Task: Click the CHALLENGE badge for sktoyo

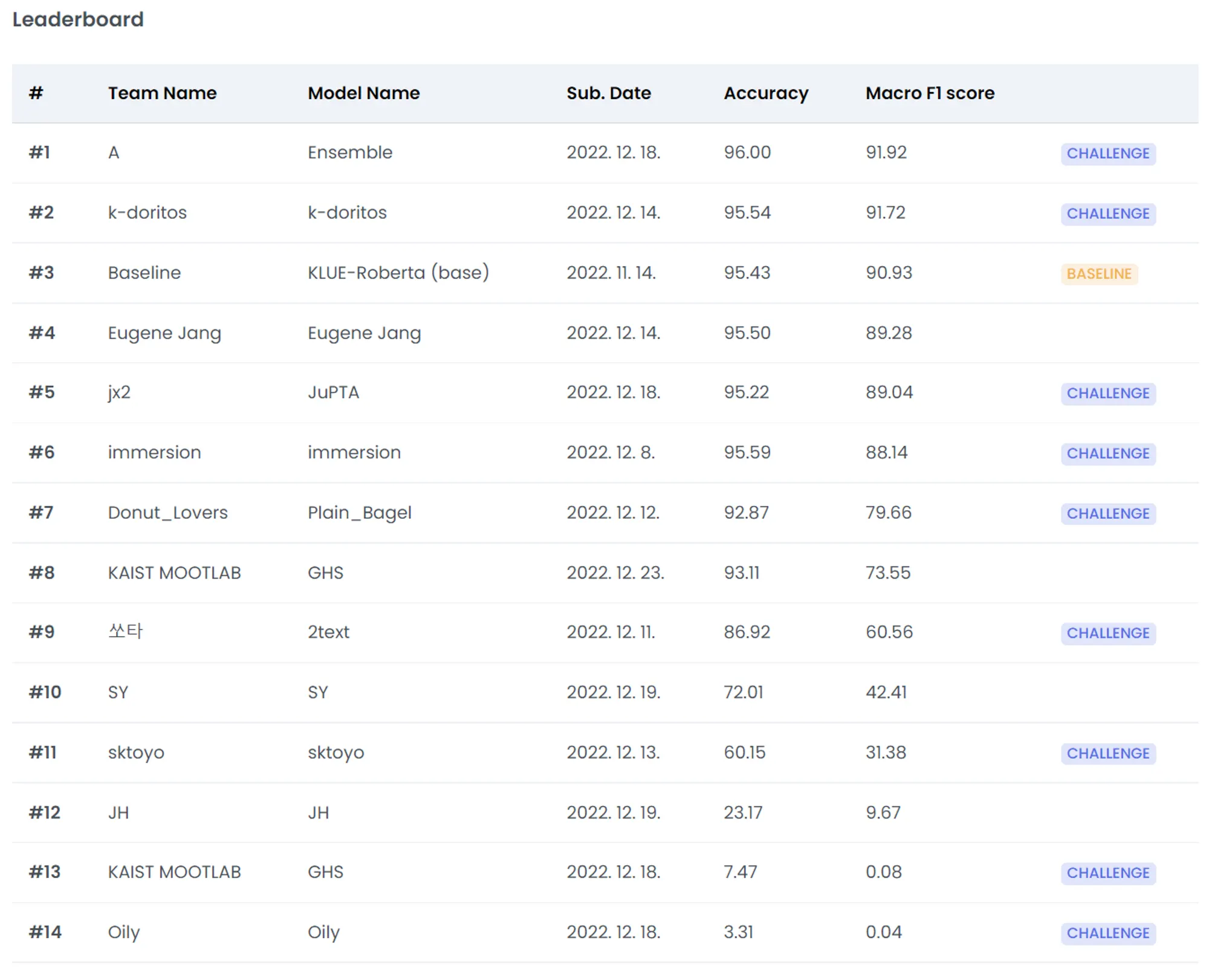Action: tap(1107, 753)
